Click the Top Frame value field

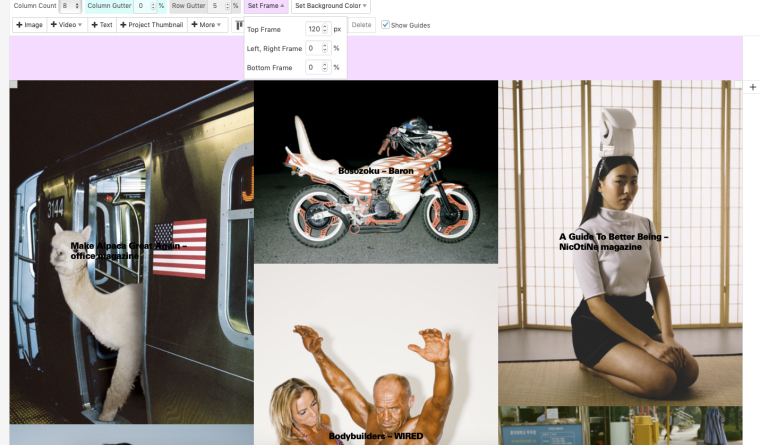pyautogui.click(x=315, y=29)
